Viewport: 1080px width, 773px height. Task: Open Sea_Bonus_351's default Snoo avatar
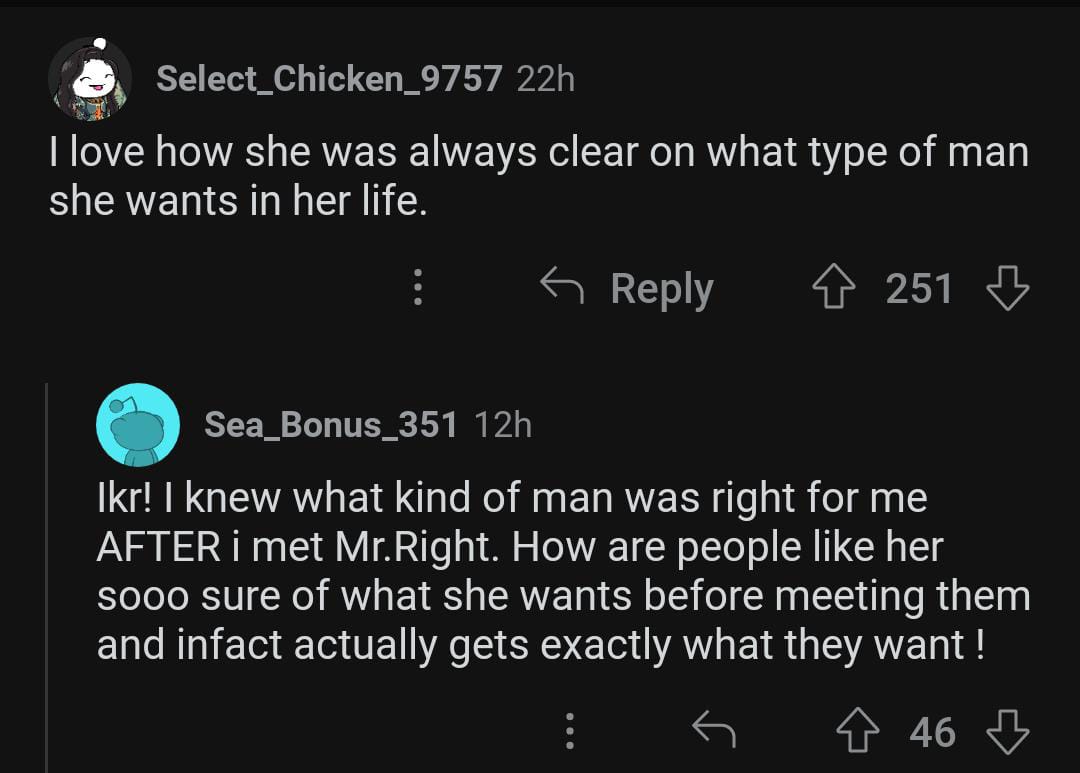click(138, 424)
